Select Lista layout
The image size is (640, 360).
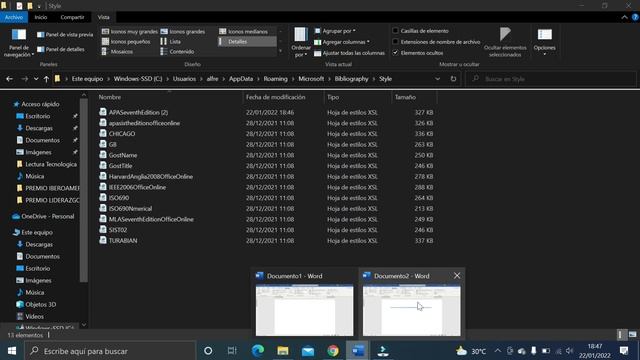click(171, 42)
